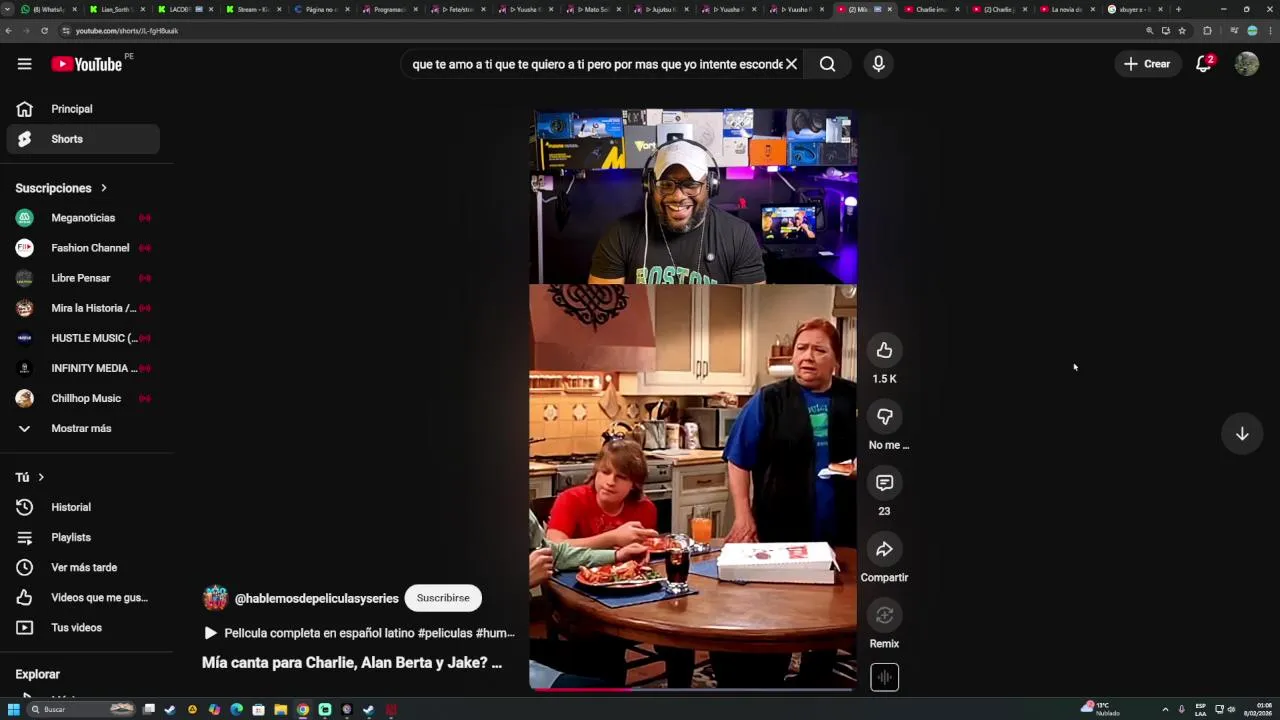This screenshot has height=720, width=1280.
Task: Open Tus videos in the sidebar
Action: point(83,627)
